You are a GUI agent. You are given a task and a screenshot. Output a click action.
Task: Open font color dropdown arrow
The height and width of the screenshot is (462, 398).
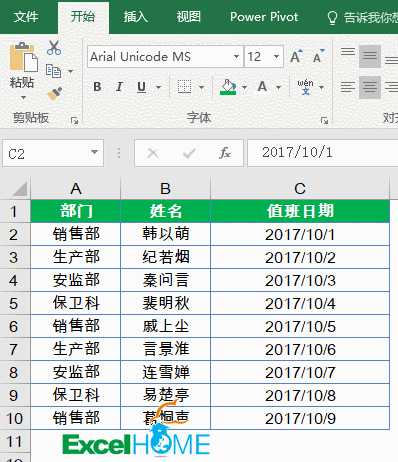(278, 87)
